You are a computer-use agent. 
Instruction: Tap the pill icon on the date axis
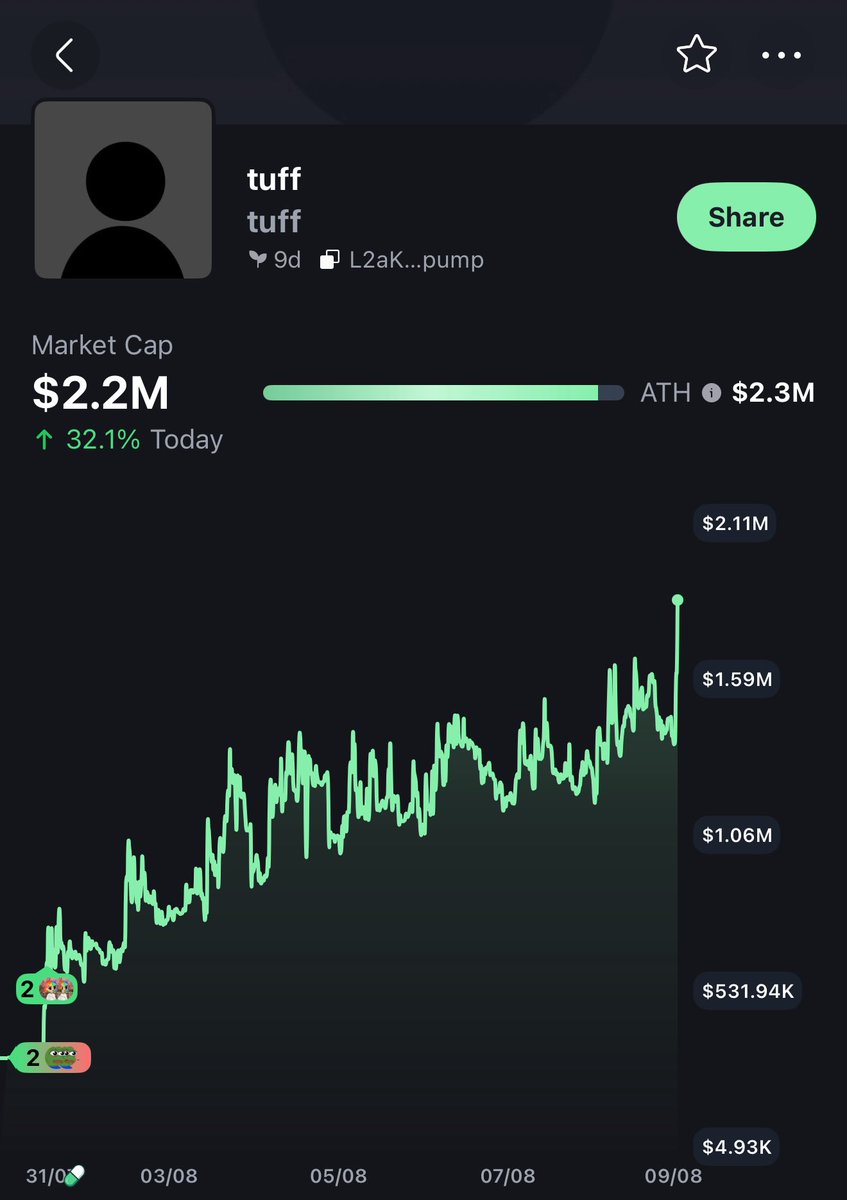pyautogui.click(x=74, y=1175)
